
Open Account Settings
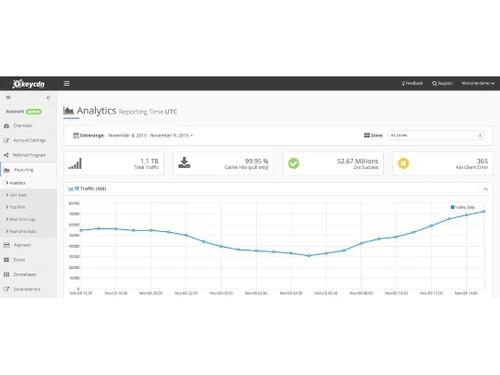tap(28, 140)
